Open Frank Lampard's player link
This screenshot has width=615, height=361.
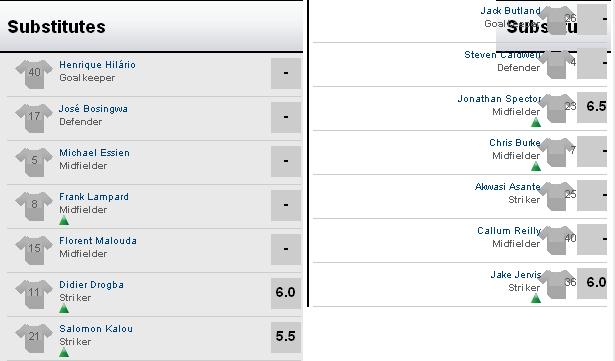[x=94, y=197]
